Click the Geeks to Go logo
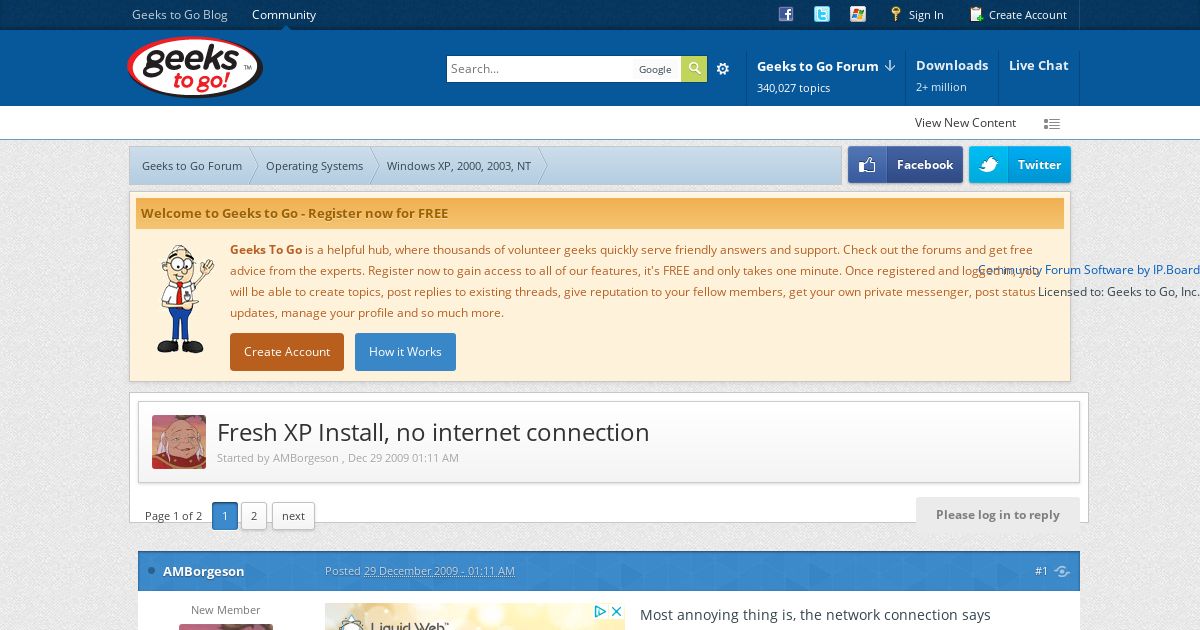The width and height of the screenshot is (1200, 630). pos(195,67)
